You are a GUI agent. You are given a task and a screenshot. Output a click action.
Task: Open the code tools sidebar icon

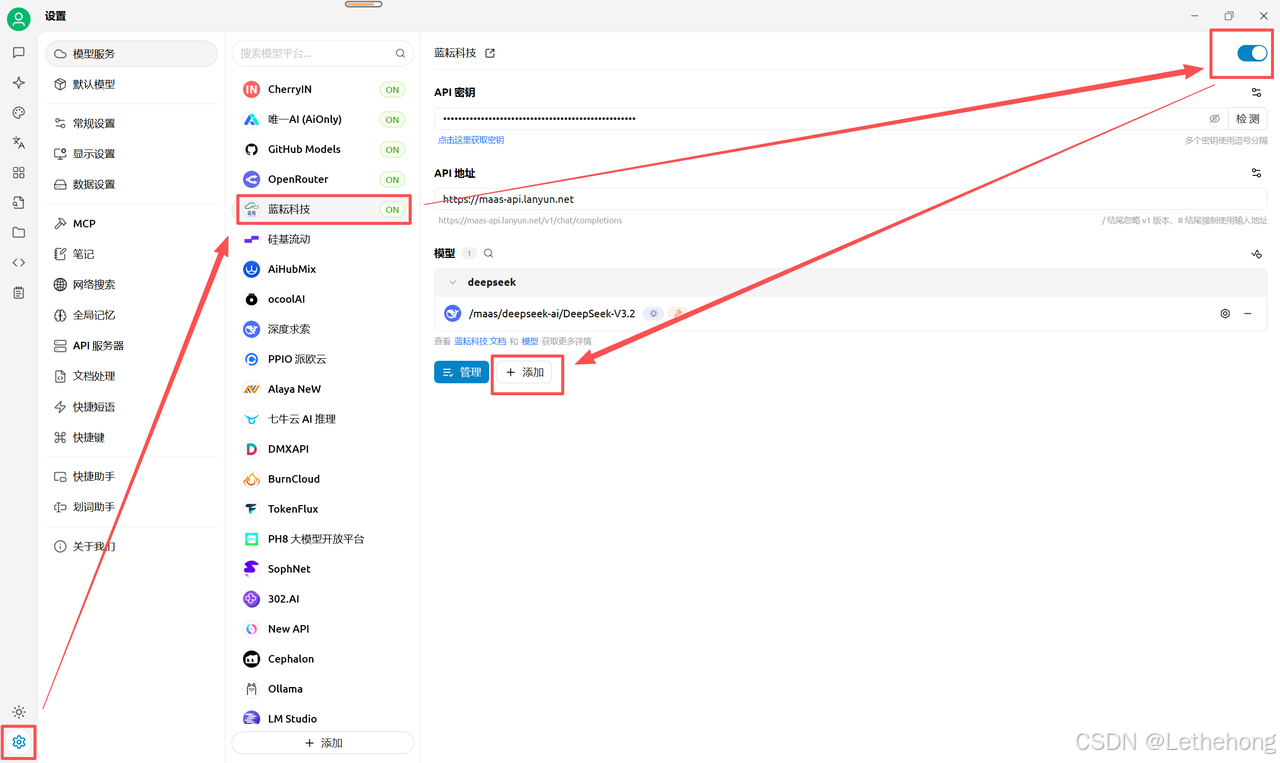click(19, 263)
